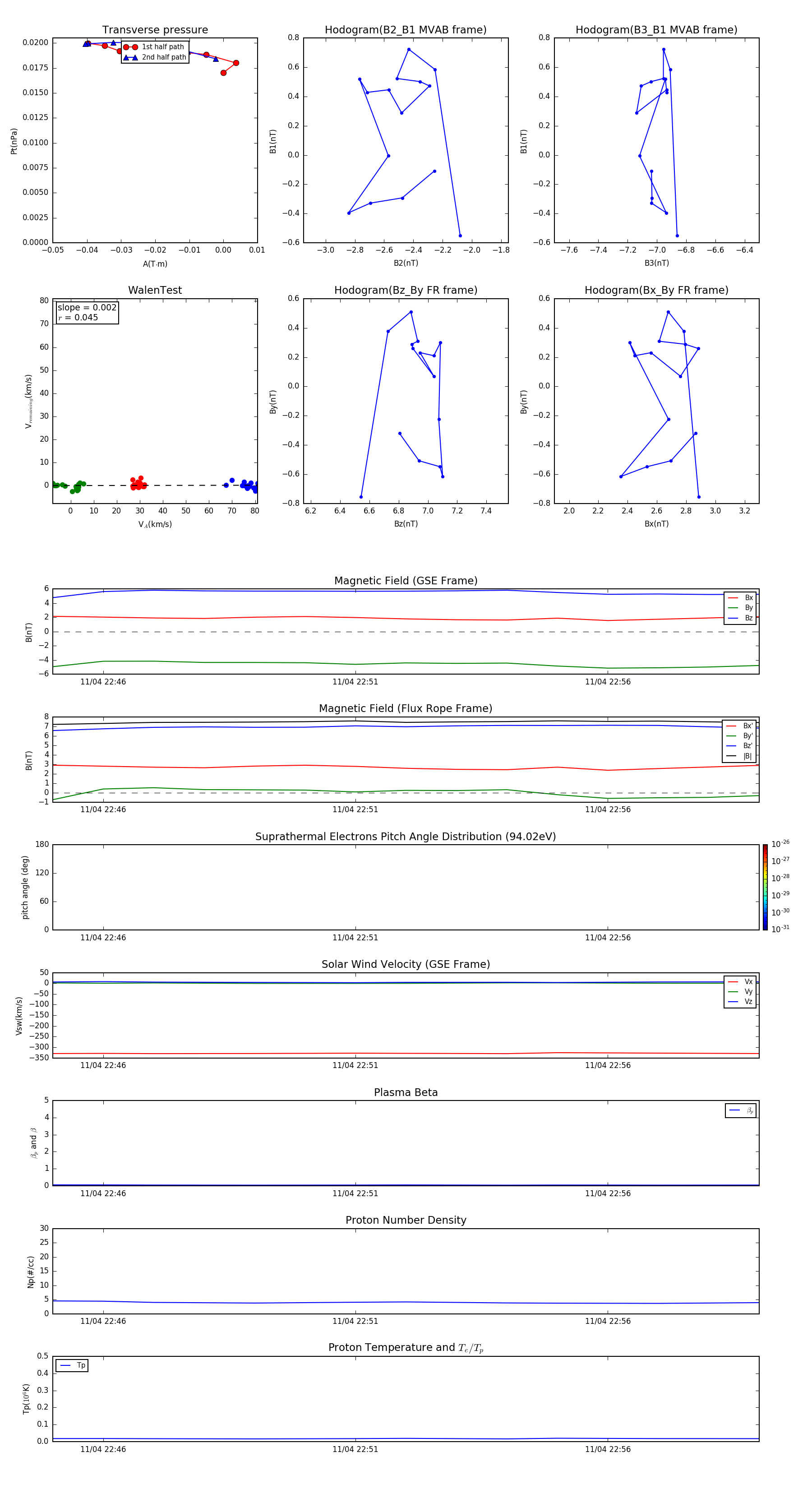Select the '1st half path' legend entry
This screenshot has width=812, height=1489.
(x=154, y=47)
